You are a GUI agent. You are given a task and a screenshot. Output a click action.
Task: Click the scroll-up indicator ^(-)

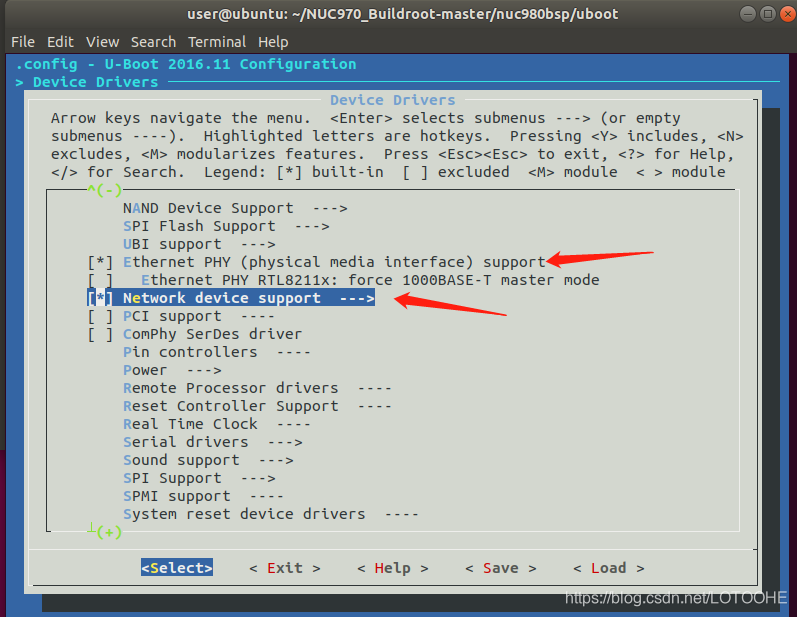[x=105, y=190]
